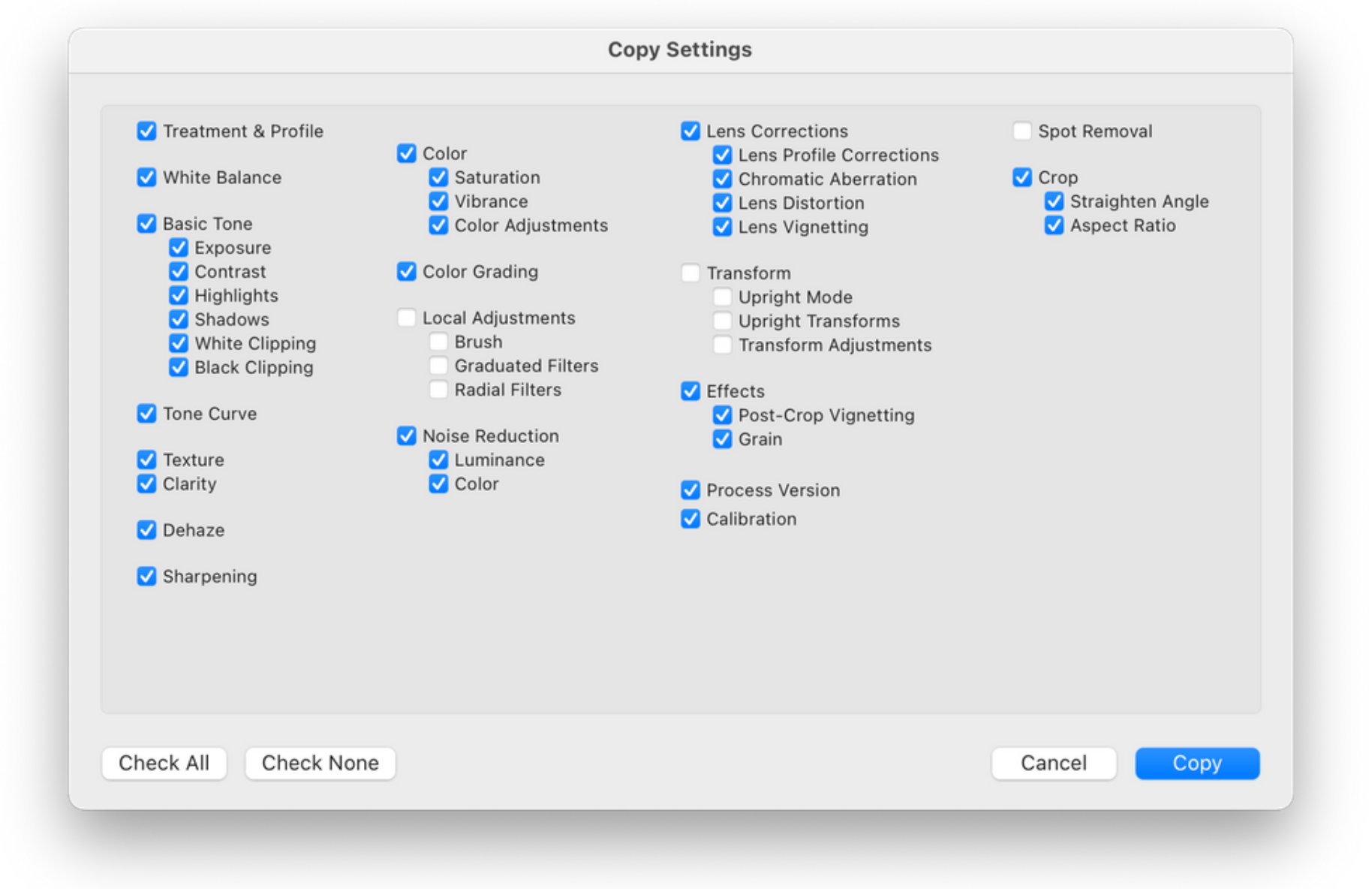The image size is (1372, 889).
Task: Enable the Spot Removal checkbox
Action: tap(1022, 131)
